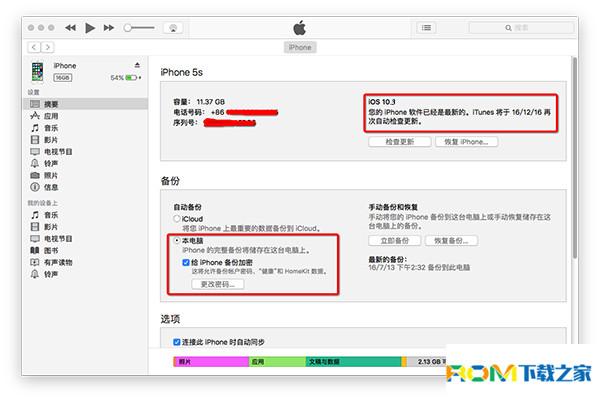Click the iPhone 5s heading

(181, 72)
